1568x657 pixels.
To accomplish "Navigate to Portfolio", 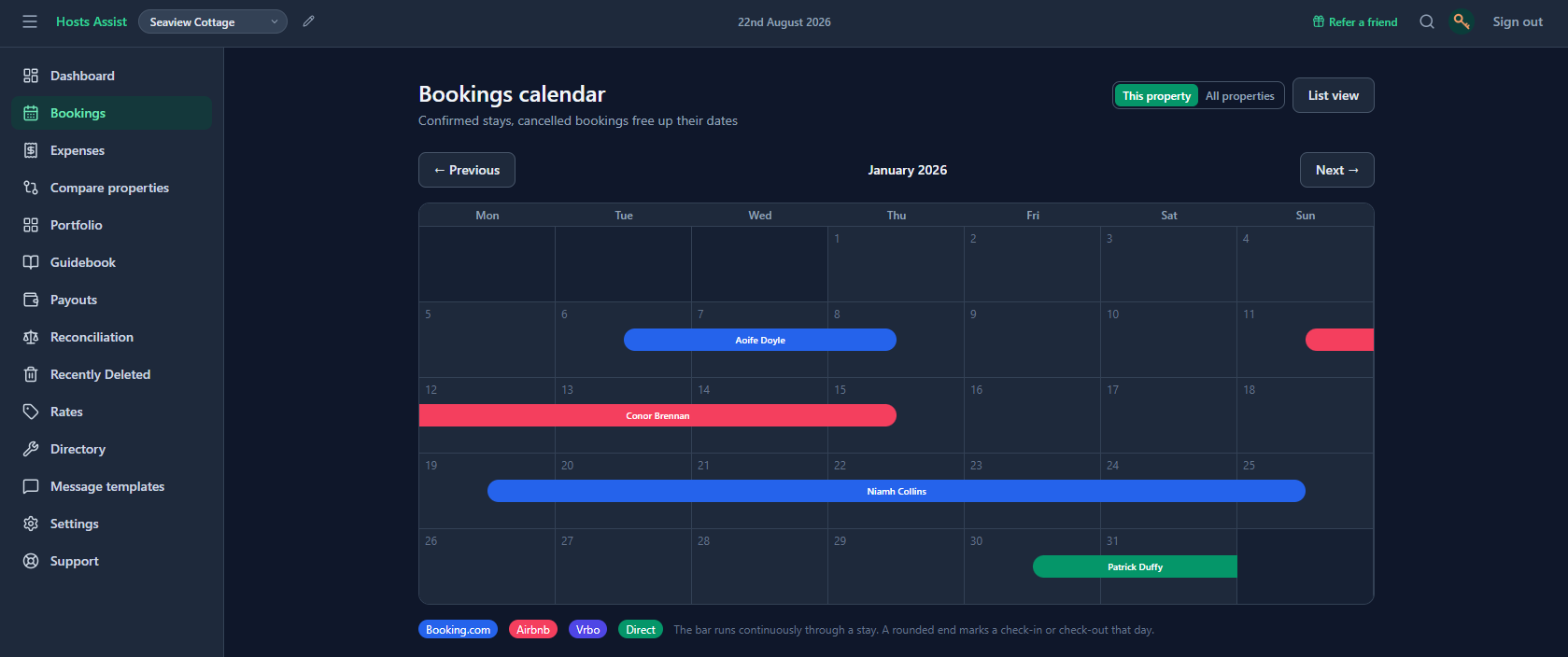I will pos(112,225).
